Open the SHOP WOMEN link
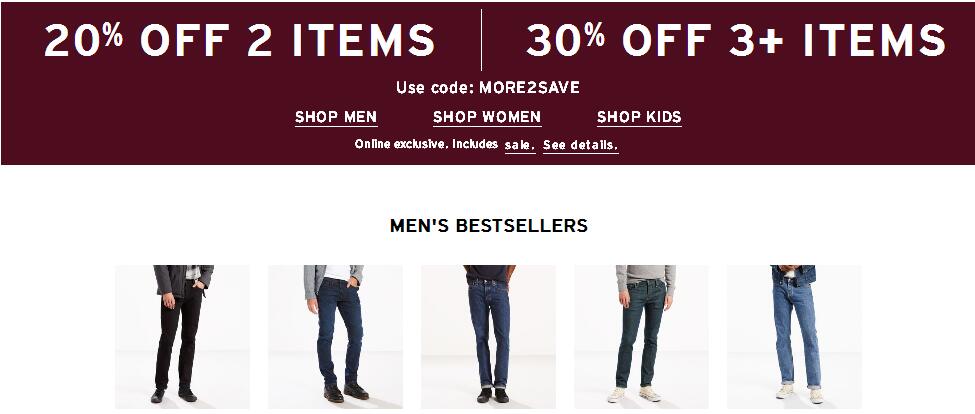Viewport: 975px width, 414px height. pyautogui.click(x=487, y=117)
